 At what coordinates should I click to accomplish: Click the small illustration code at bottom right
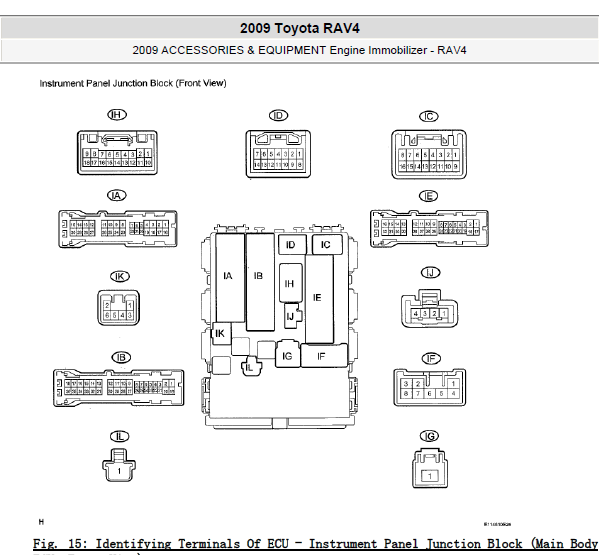(497, 524)
